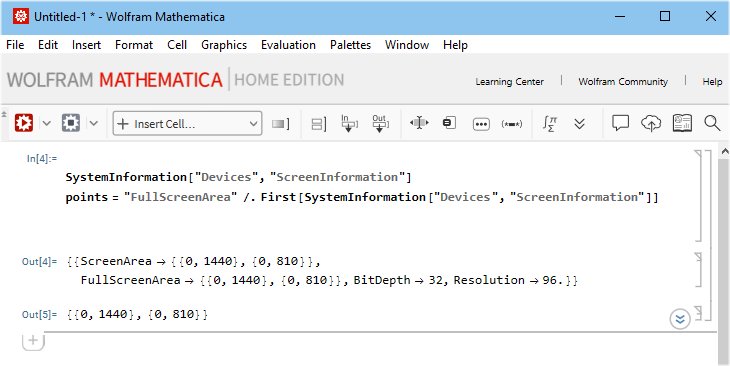Click the magnifying glass search icon
Image resolution: width=730 pixels, height=366 pixels.
coord(712,123)
